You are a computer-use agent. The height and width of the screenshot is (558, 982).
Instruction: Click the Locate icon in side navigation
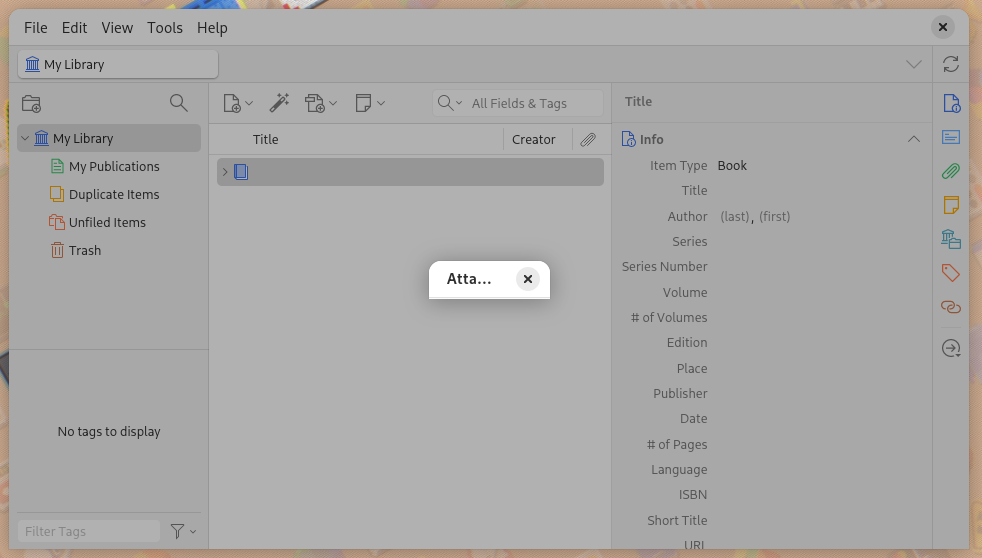click(951, 348)
